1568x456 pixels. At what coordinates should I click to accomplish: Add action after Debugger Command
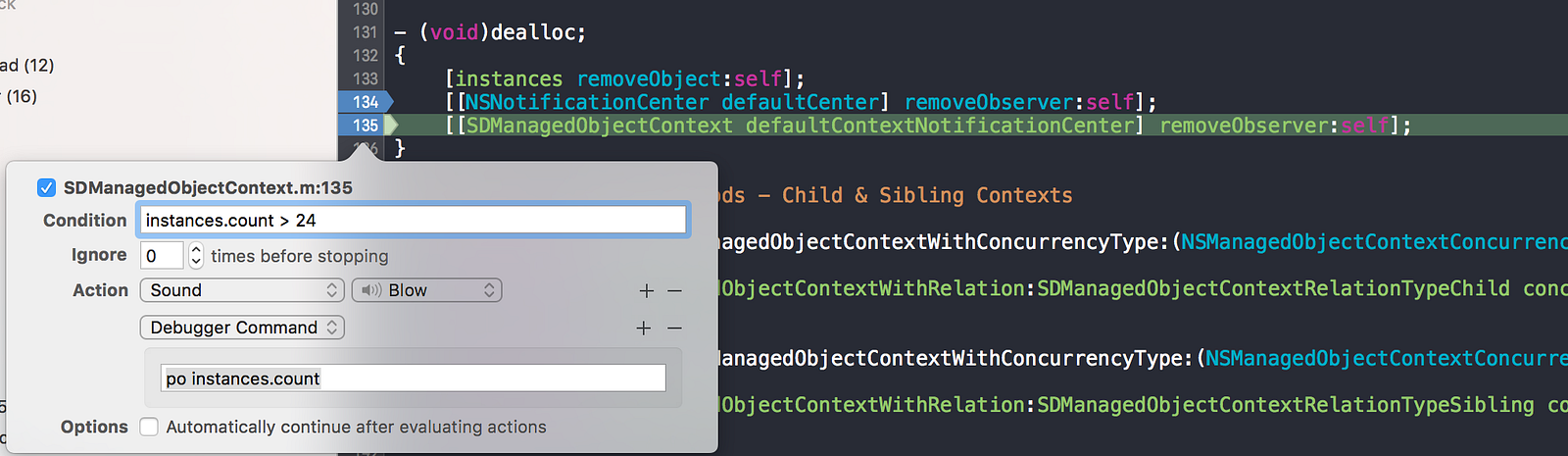tap(644, 329)
